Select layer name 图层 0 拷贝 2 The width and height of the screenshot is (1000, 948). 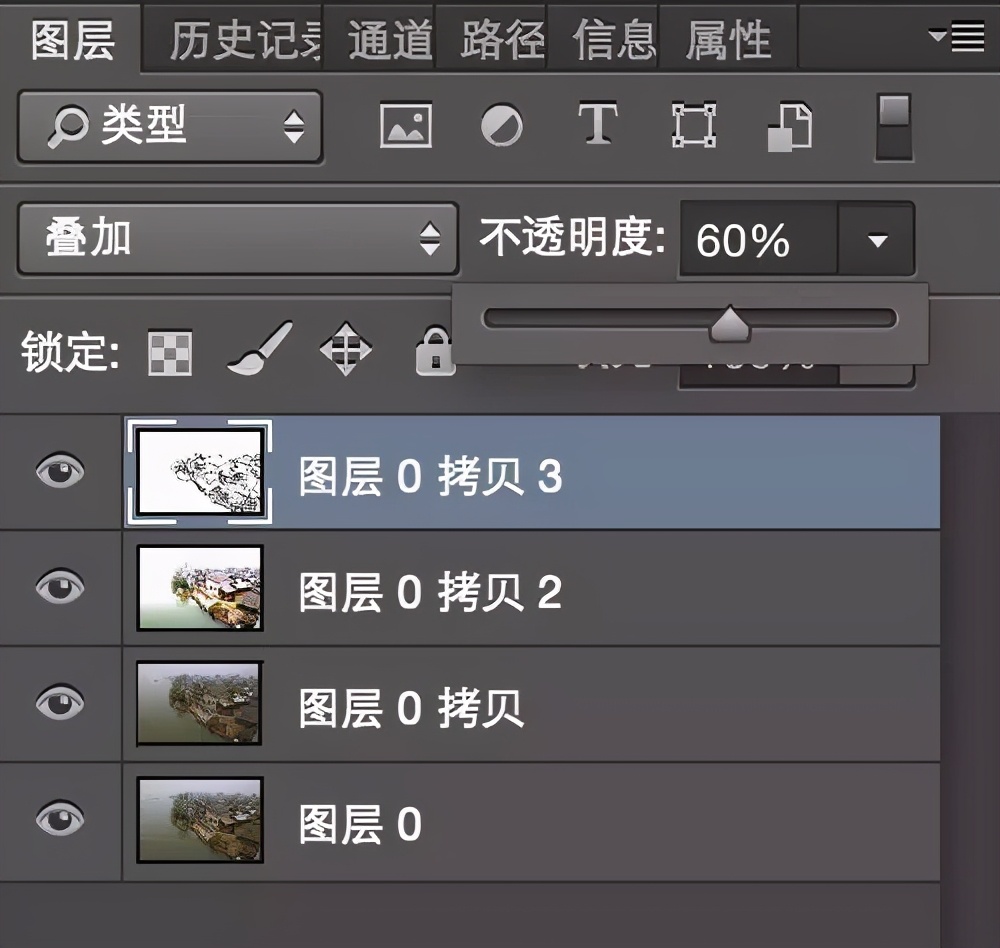click(x=430, y=592)
